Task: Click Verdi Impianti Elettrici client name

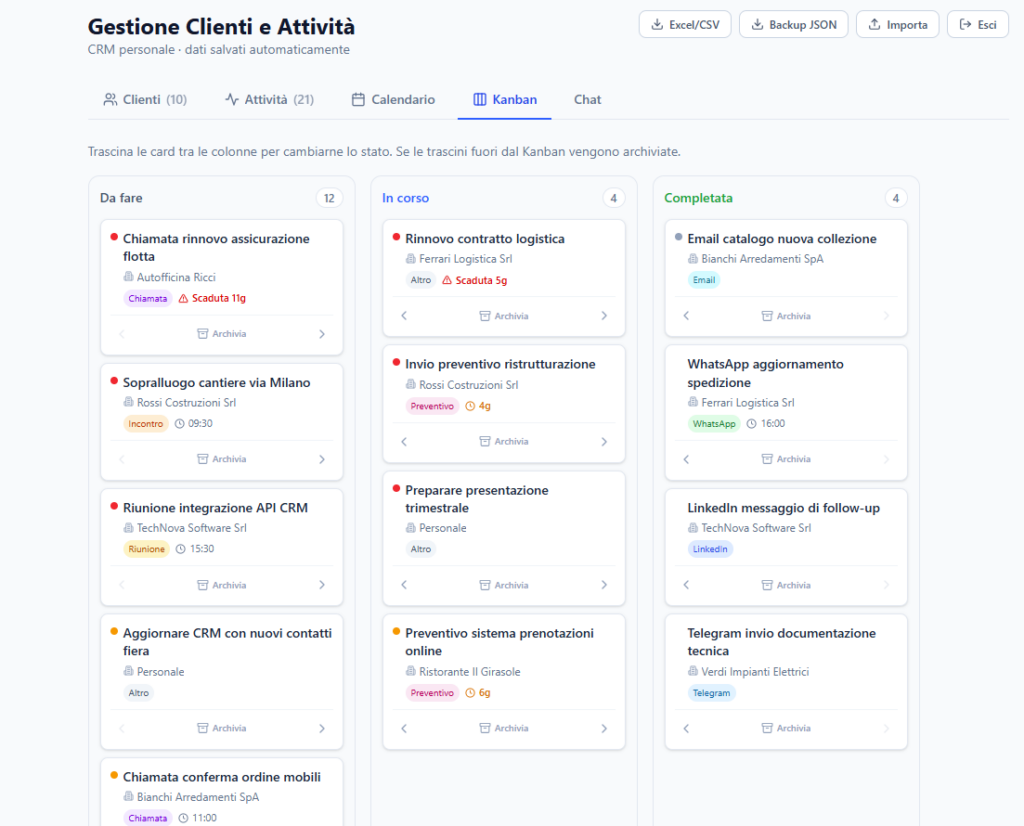Action: pos(755,672)
